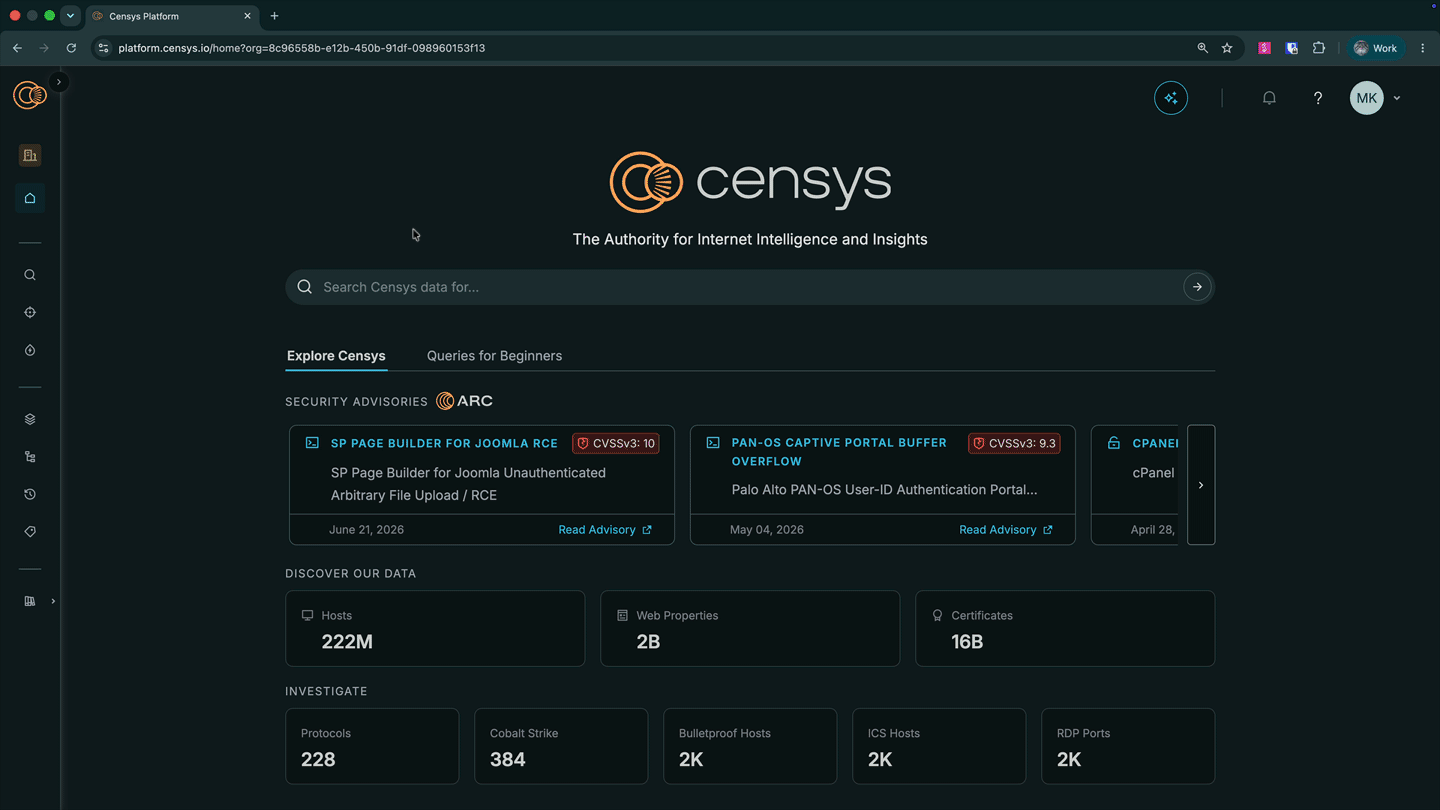The width and height of the screenshot is (1440, 810).
Task: Click the search data input field
Action: 750,287
